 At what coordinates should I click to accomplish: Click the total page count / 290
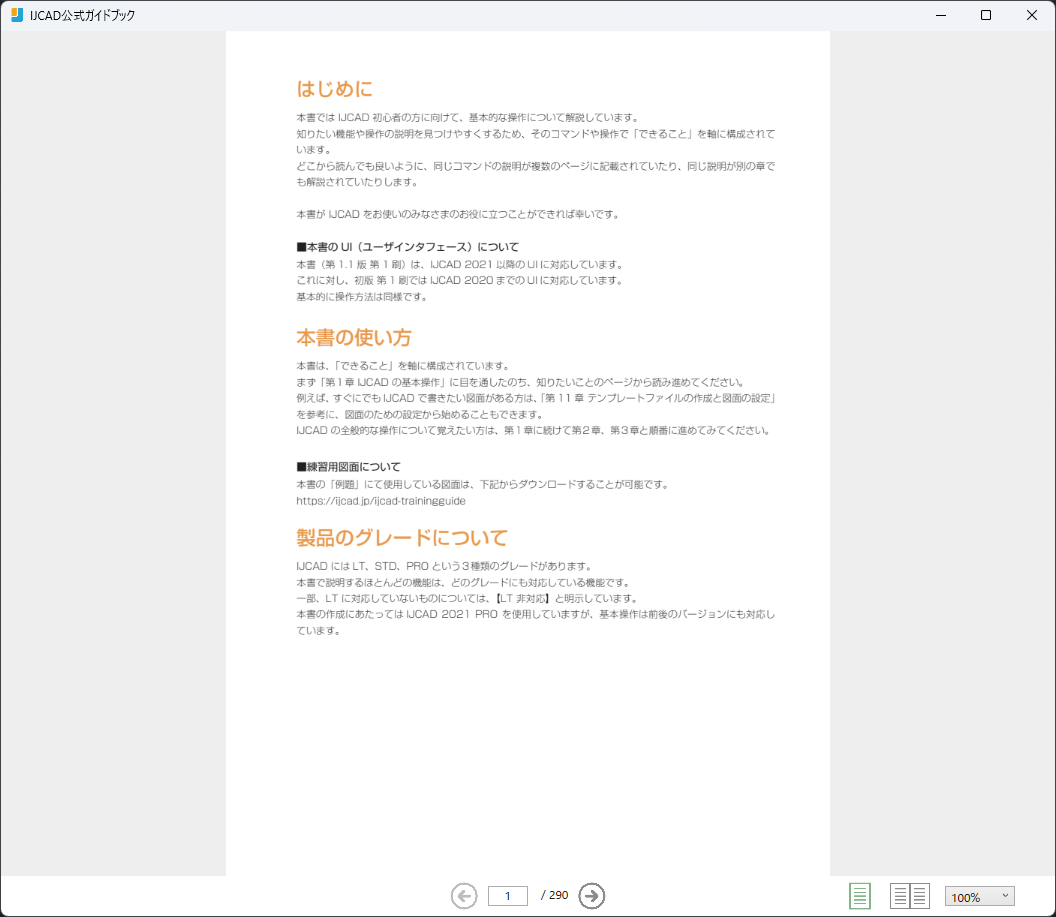pos(554,895)
